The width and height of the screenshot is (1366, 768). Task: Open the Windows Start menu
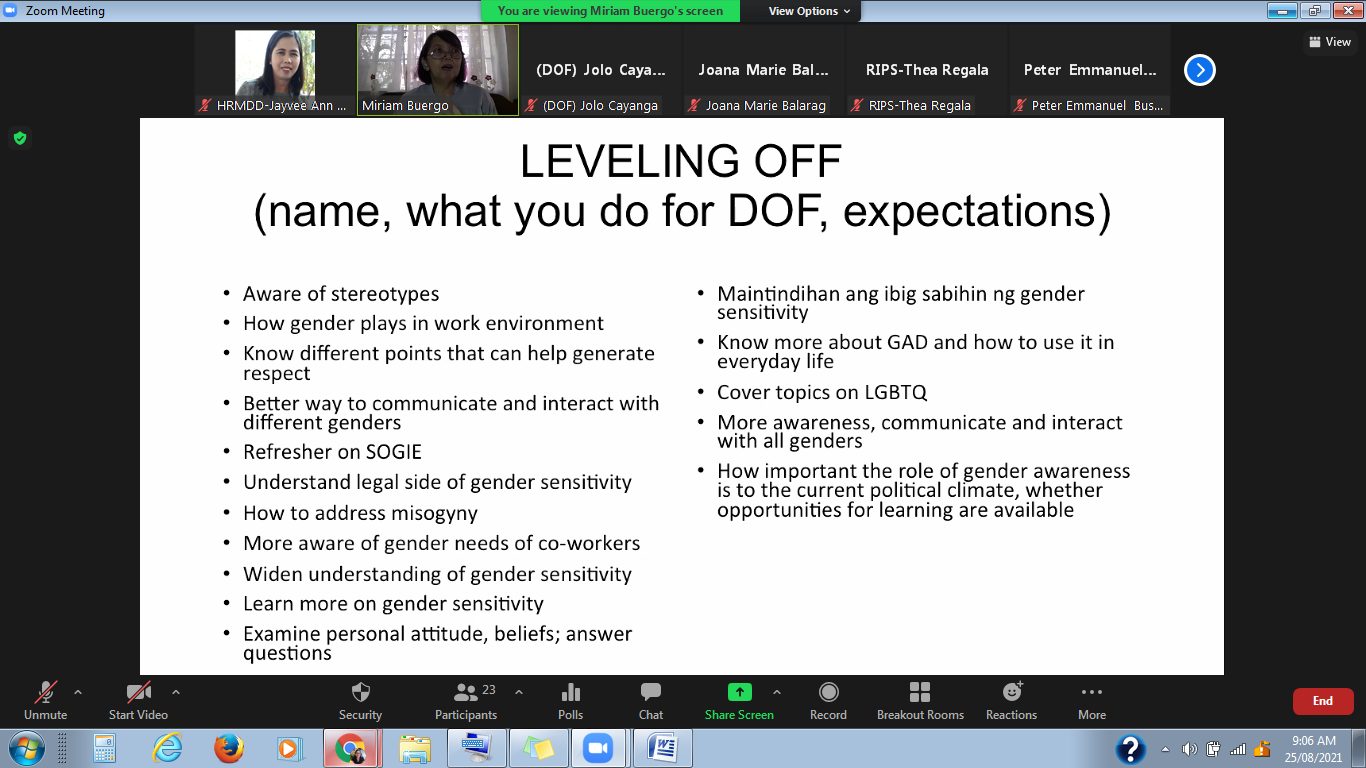tap(26, 748)
